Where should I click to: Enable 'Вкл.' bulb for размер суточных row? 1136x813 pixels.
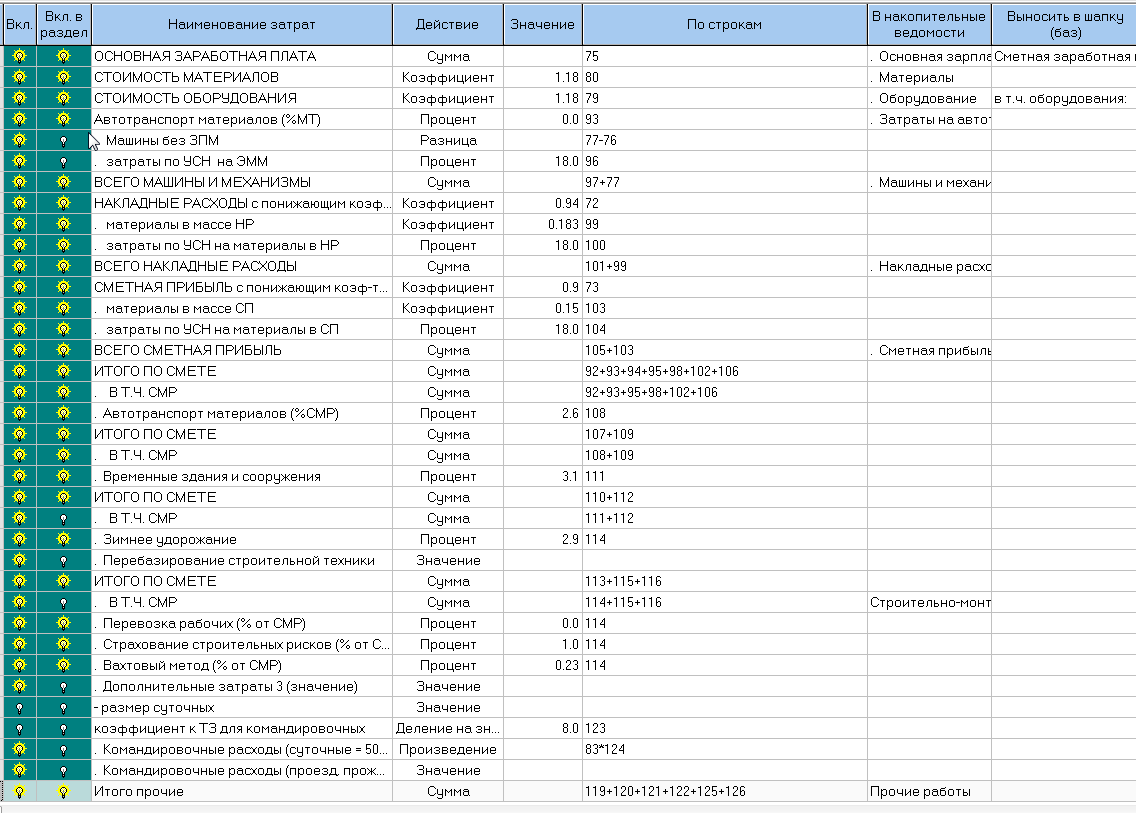pyautogui.click(x=18, y=708)
